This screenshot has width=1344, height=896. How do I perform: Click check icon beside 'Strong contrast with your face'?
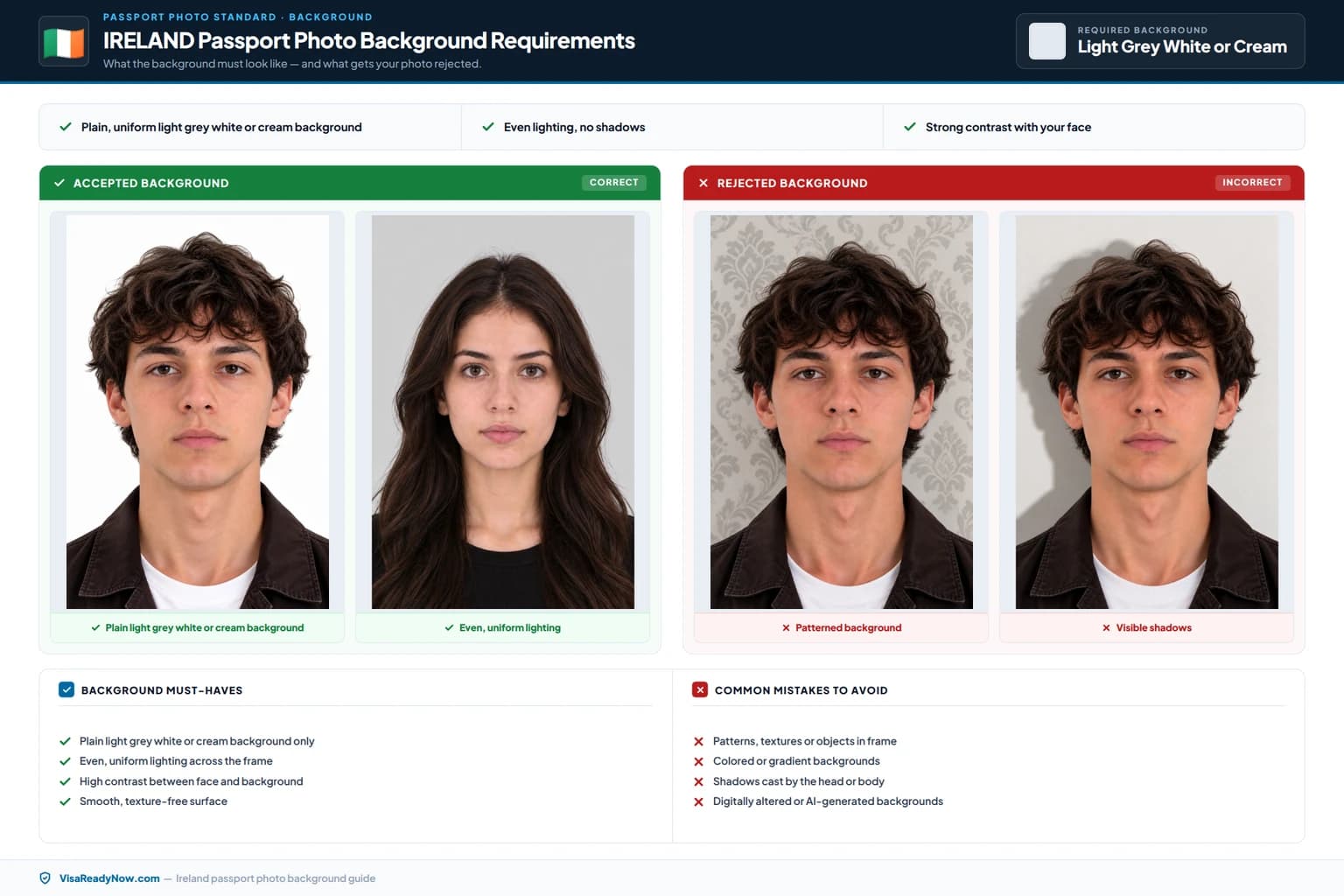910,127
